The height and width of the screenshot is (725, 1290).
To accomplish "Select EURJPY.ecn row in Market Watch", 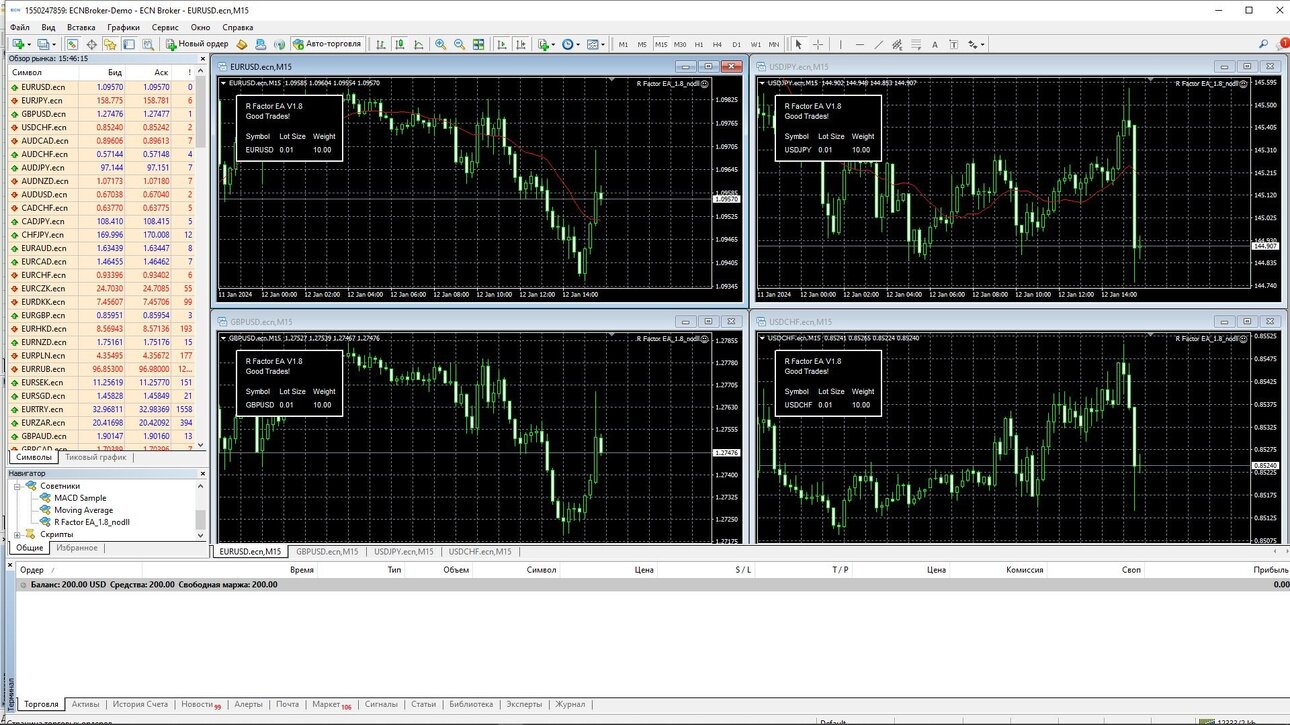I will 101,101.
